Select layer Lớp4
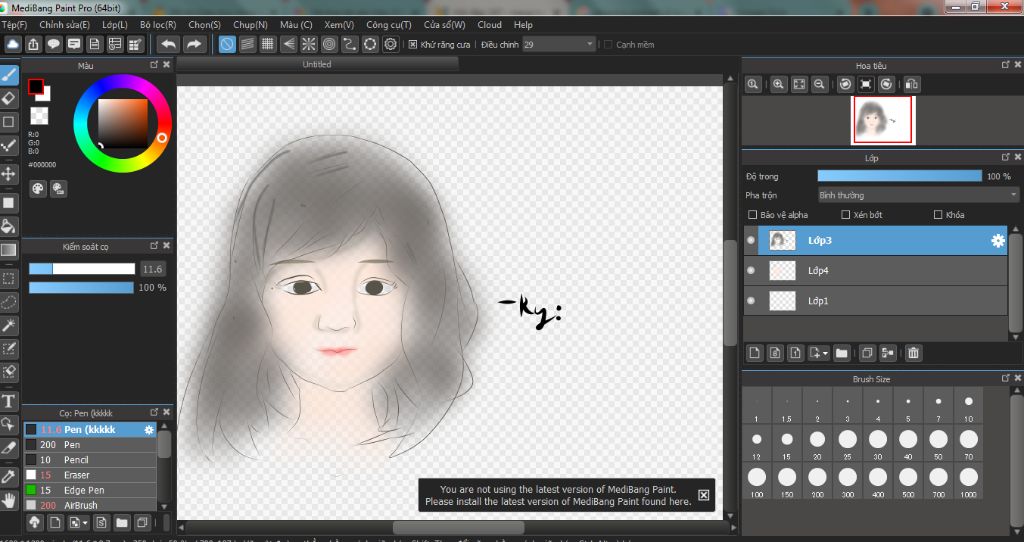Screen dimensions: 1024x542 876,270
